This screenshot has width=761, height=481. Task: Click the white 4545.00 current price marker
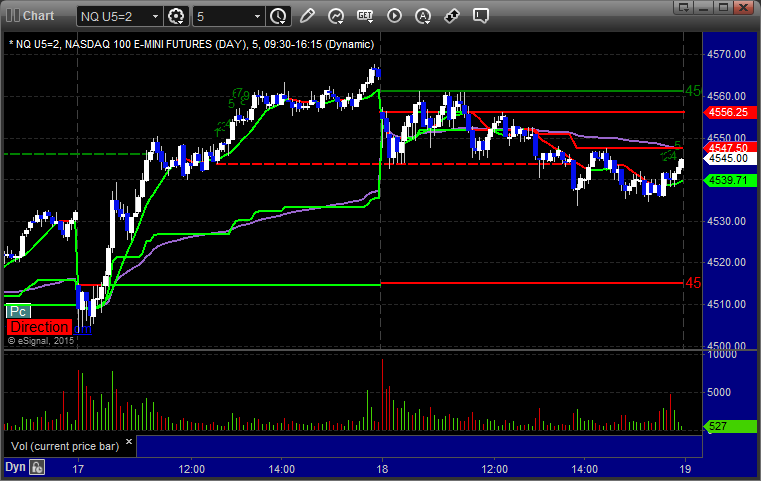tap(729, 158)
